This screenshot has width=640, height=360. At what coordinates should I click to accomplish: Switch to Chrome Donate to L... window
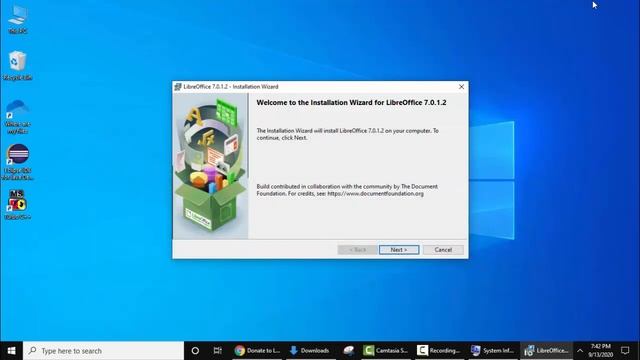point(257,351)
